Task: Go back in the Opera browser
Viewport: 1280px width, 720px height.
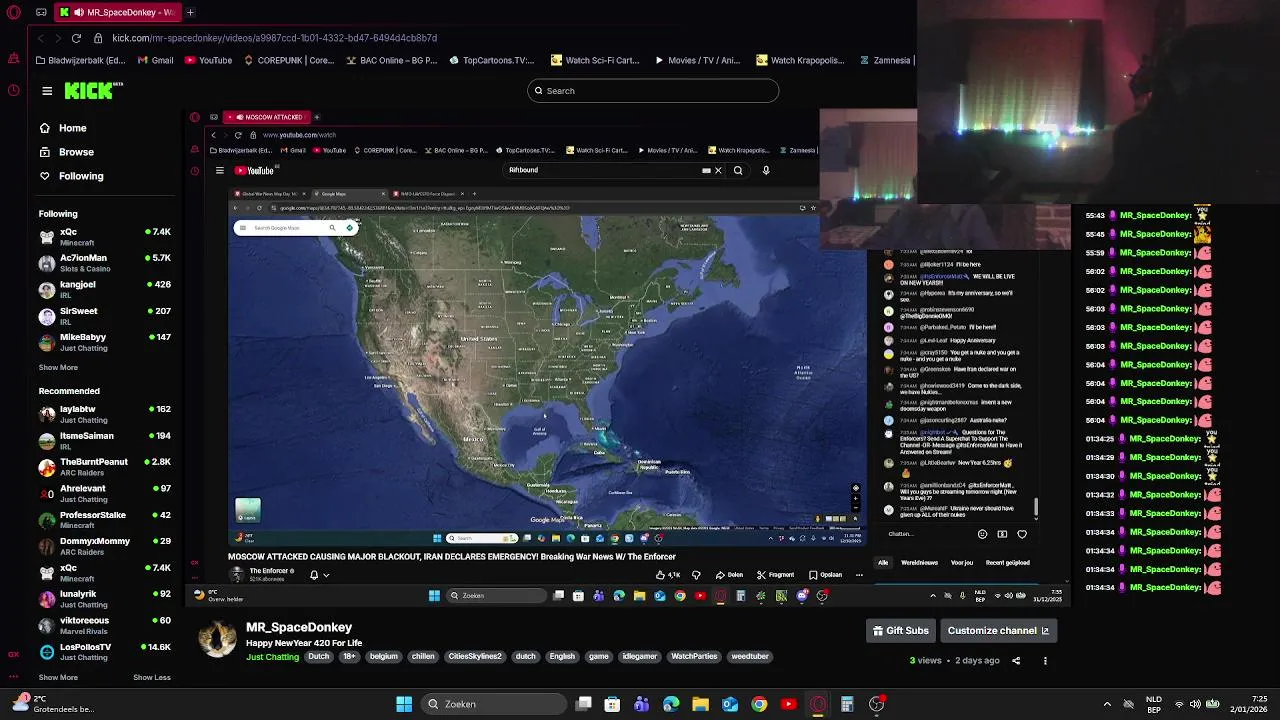Action: 40,38
